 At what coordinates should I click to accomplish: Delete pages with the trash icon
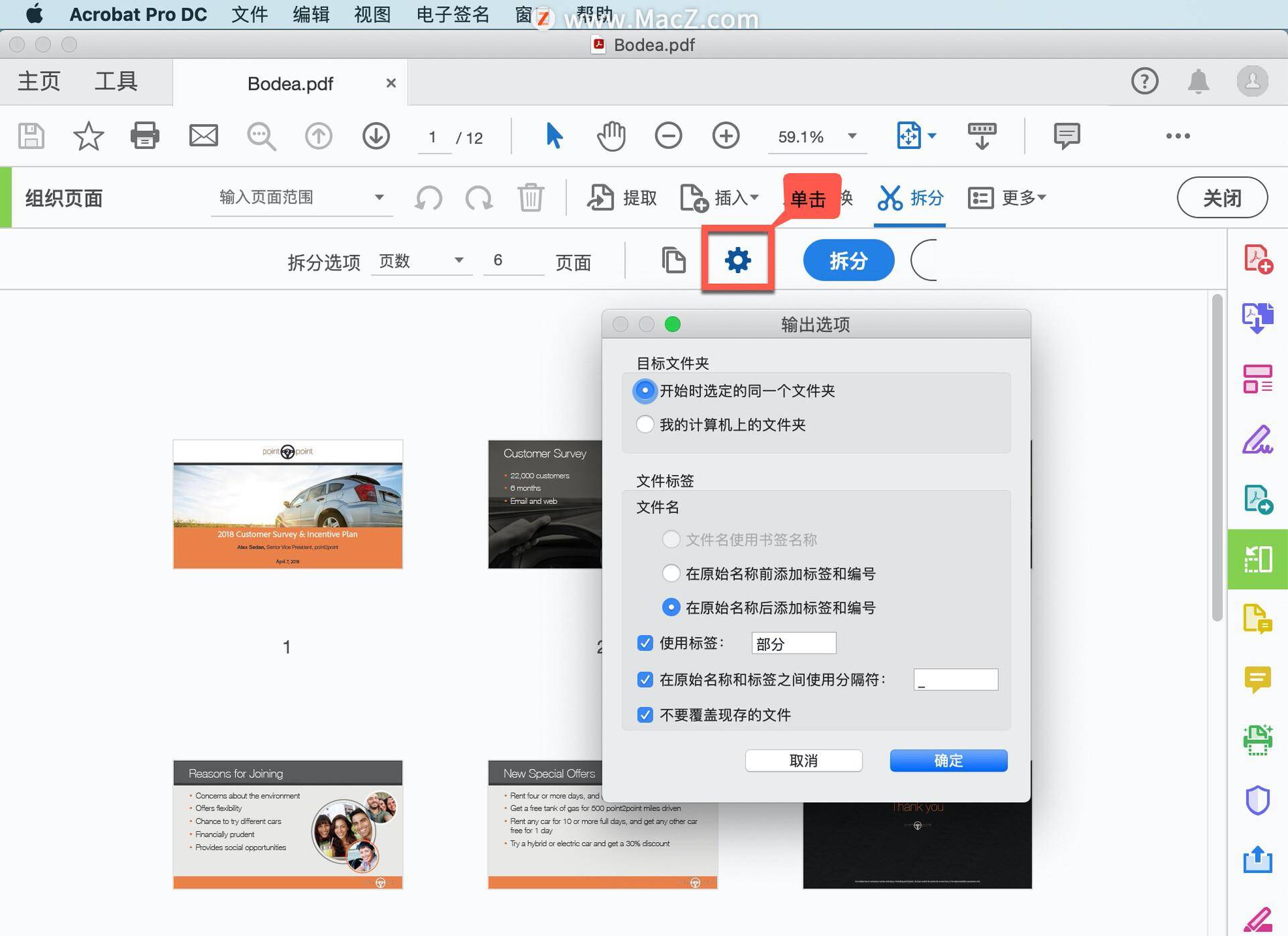click(x=531, y=197)
